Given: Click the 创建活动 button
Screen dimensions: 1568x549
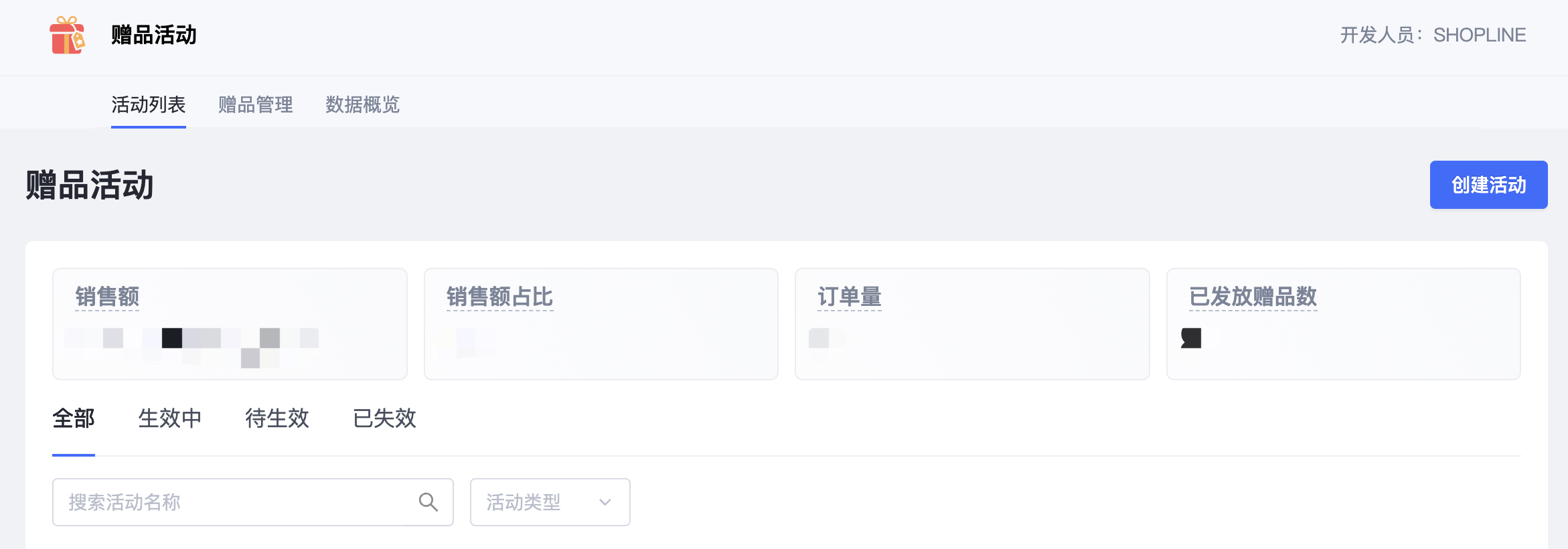Looking at the screenshot, I should click(1488, 185).
